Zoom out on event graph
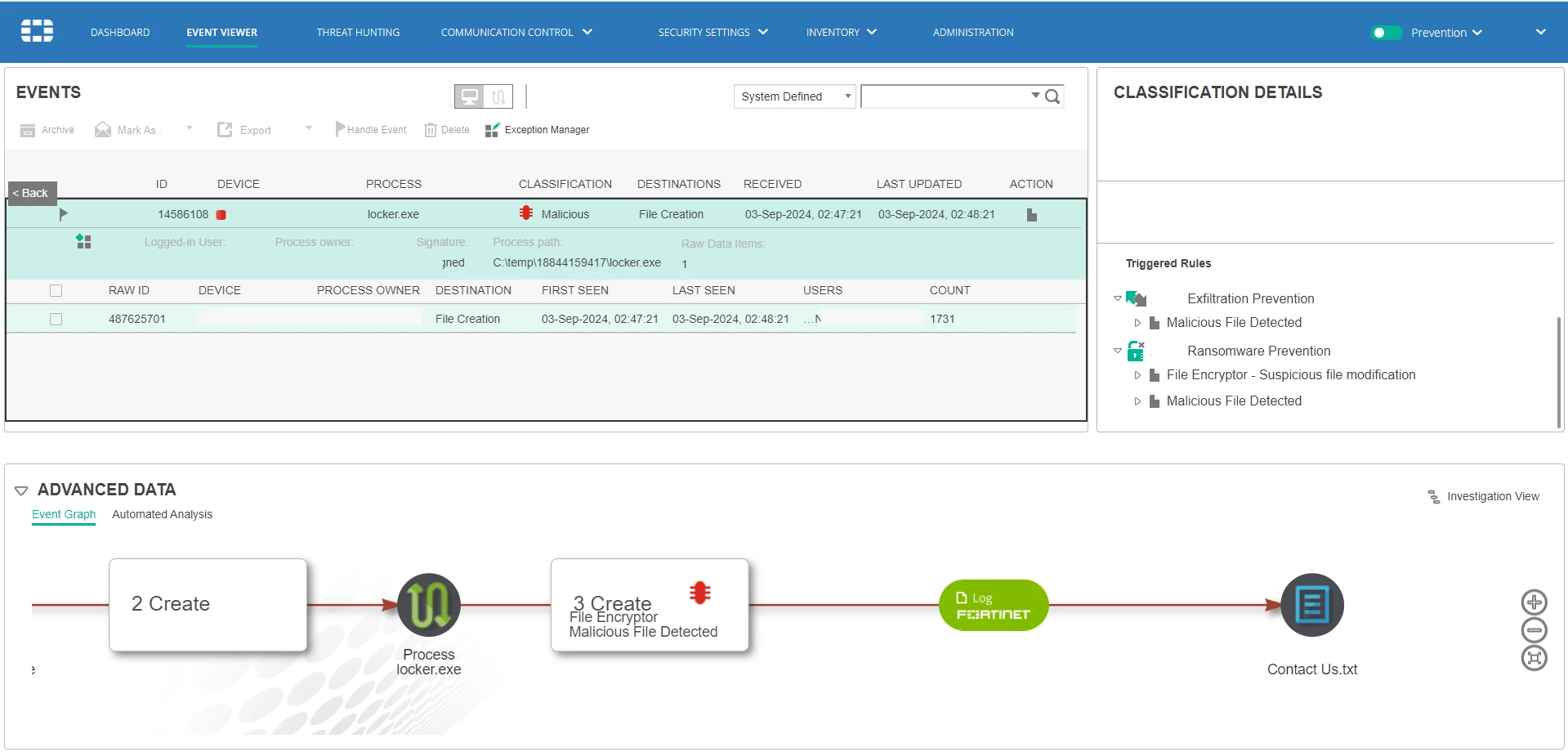This screenshot has height=752, width=1568. [1534, 630]
